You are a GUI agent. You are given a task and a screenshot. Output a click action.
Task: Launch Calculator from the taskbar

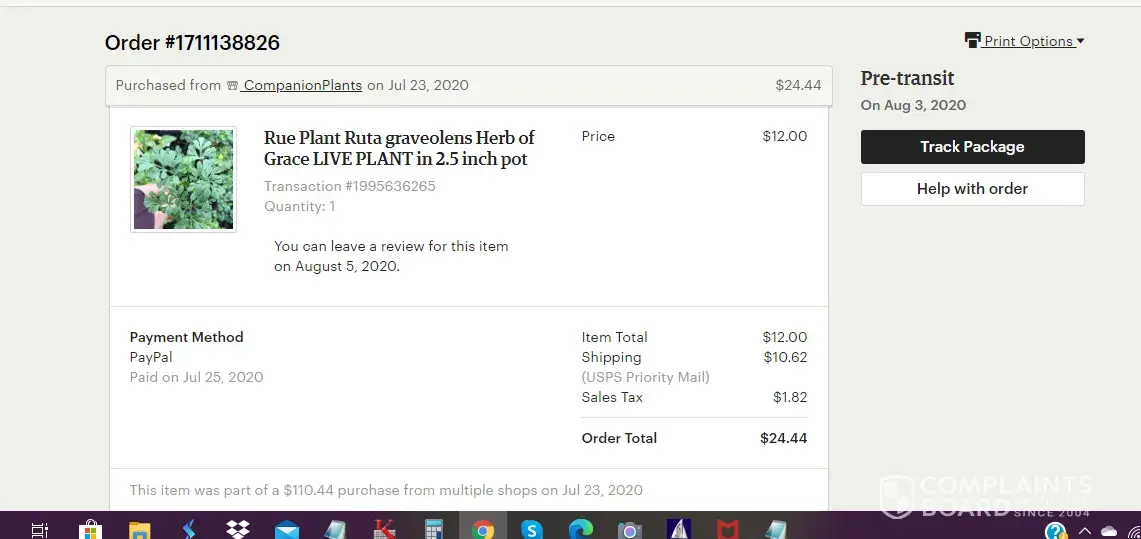coord(434,529)
